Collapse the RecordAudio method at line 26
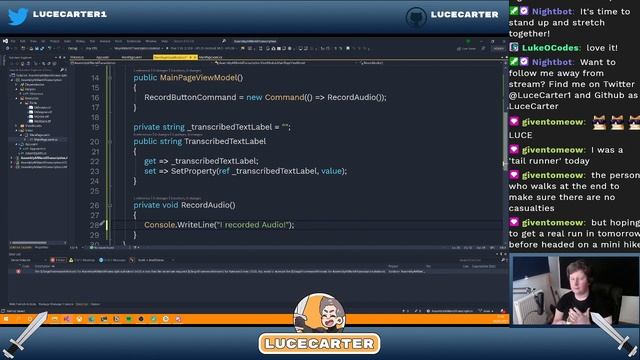 pyautogui.click(x=110, y=205)
